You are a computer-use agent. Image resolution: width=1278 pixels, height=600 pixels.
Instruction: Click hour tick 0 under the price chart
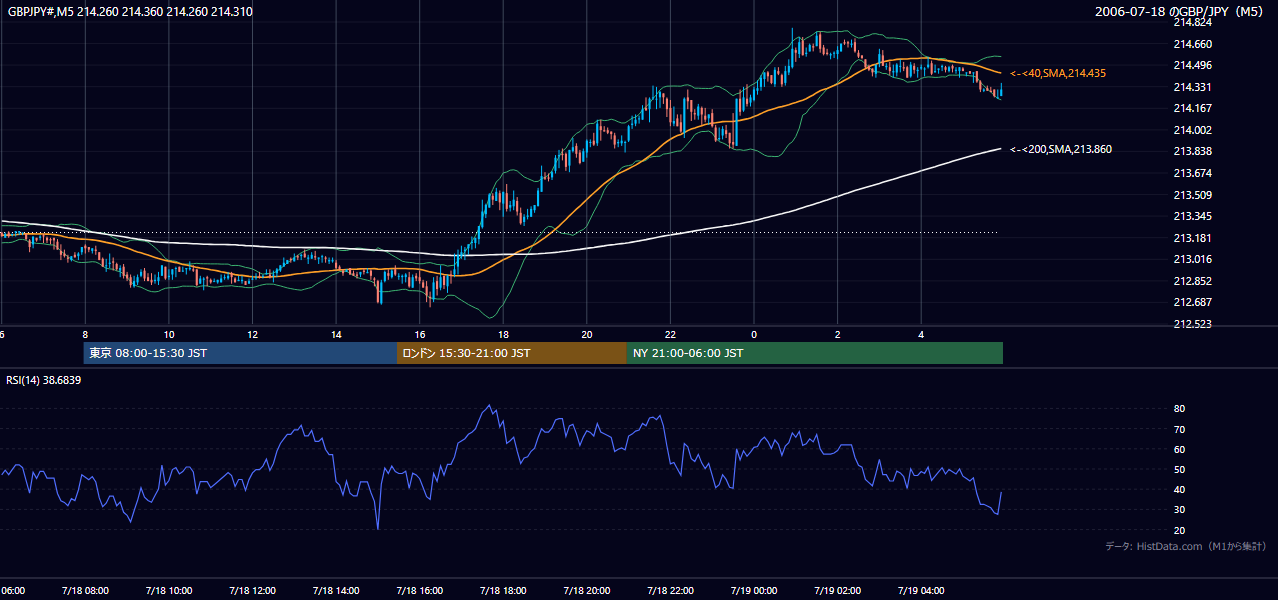[x=754, y=334]
